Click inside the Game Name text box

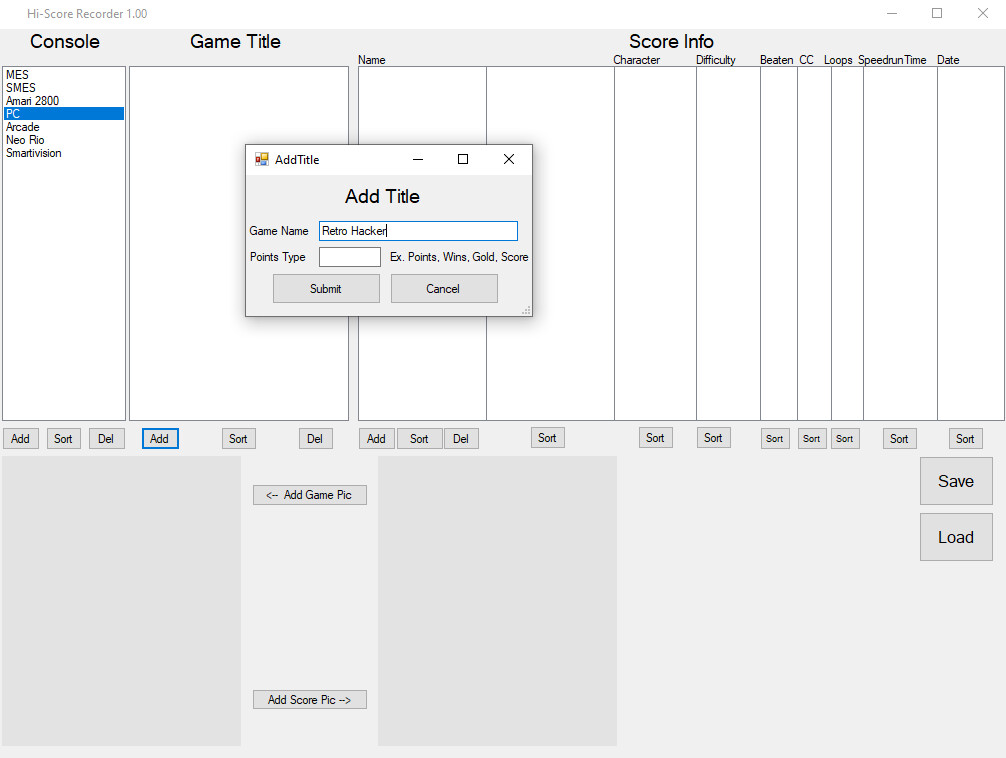point(418,231)
